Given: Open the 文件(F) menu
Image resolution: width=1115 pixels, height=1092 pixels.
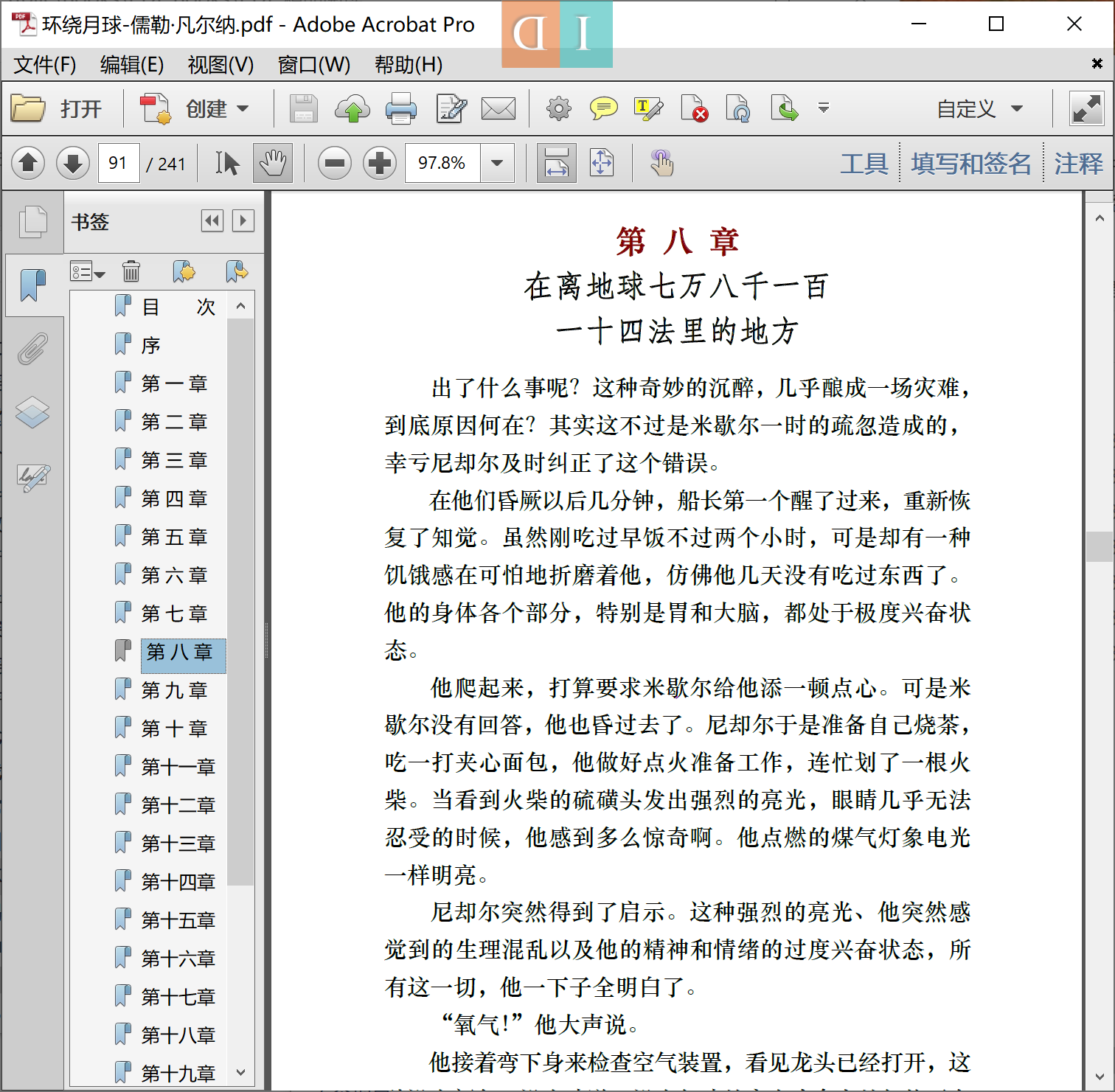Looking at the screenshot, I should point(45,65).
